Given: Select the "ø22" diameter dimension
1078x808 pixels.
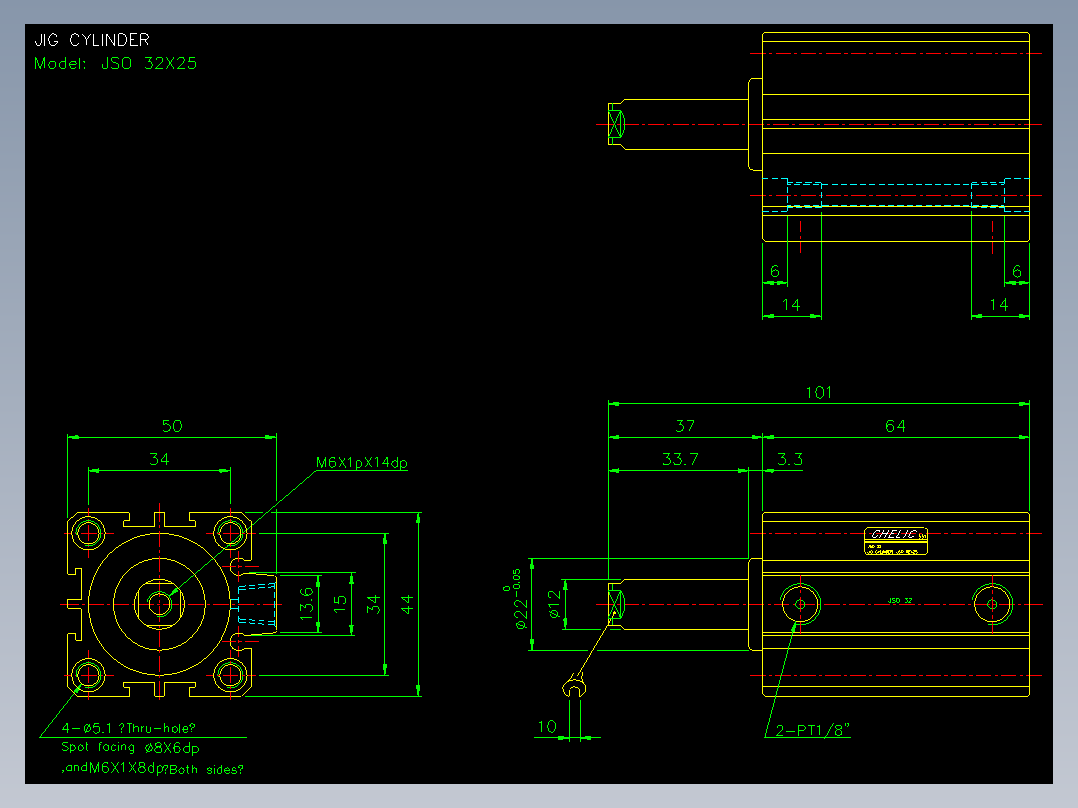Looking at the screenshot, I should click(521, 613).
